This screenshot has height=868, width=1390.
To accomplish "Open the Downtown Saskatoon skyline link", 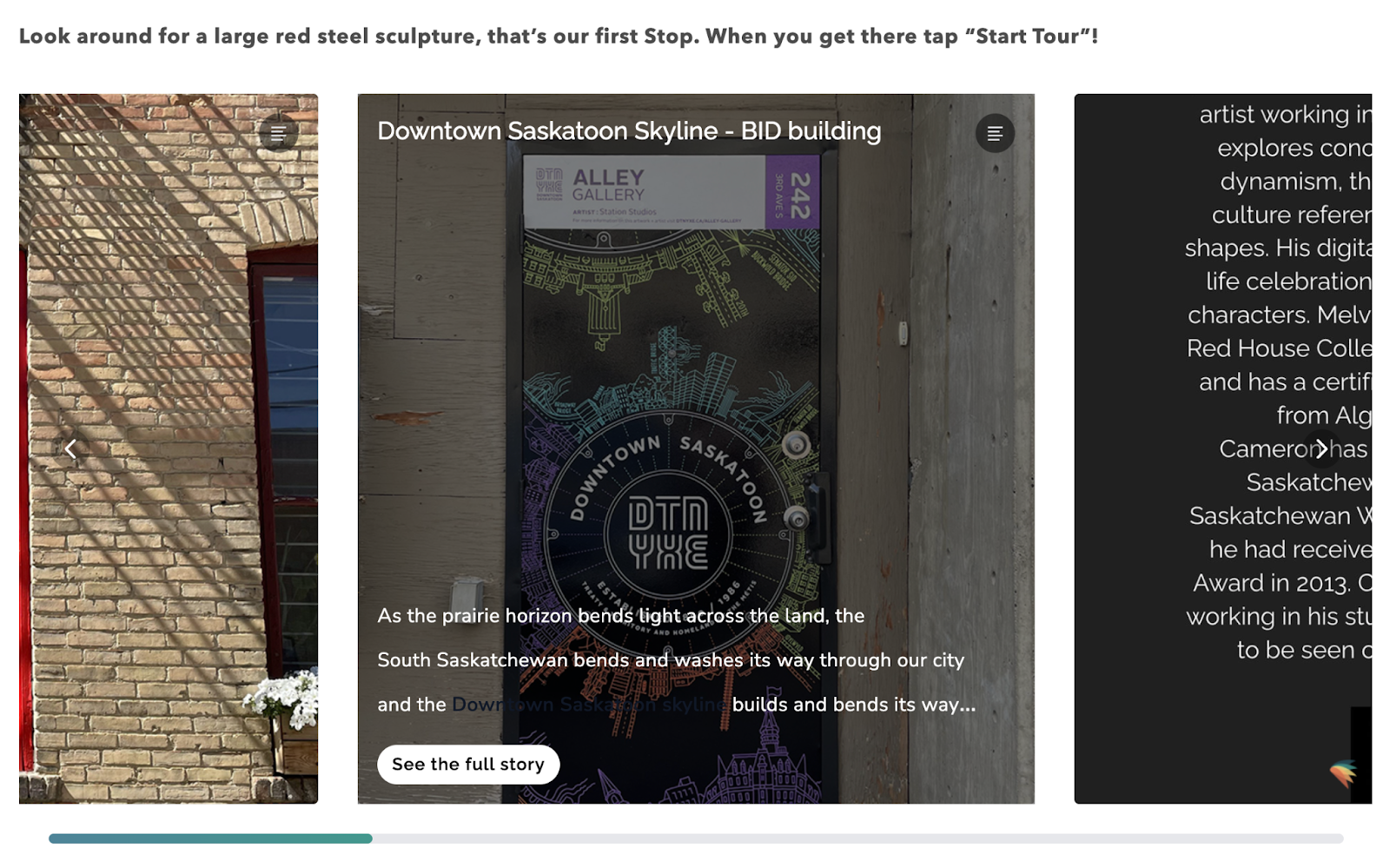I will pos(588,705).
